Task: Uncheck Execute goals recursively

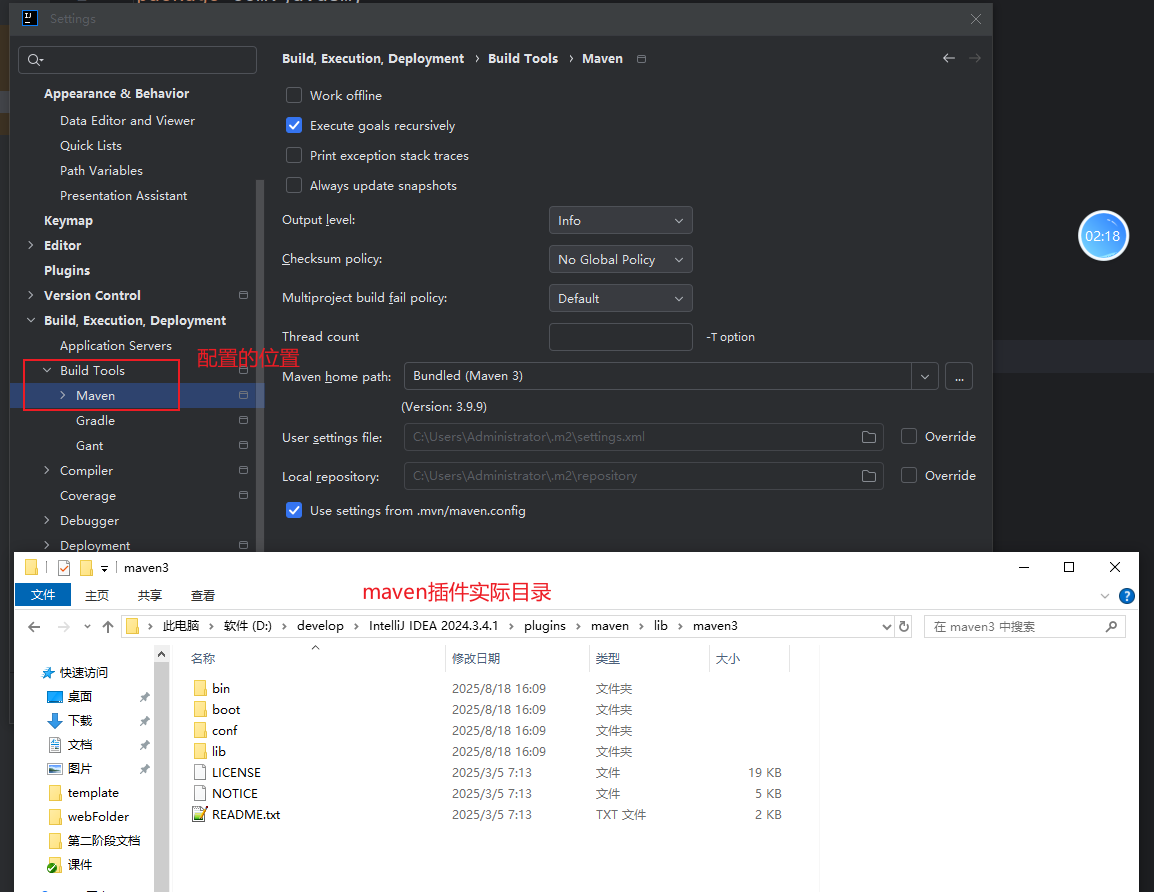Action: pyautogui.click(x=294, y=125)
